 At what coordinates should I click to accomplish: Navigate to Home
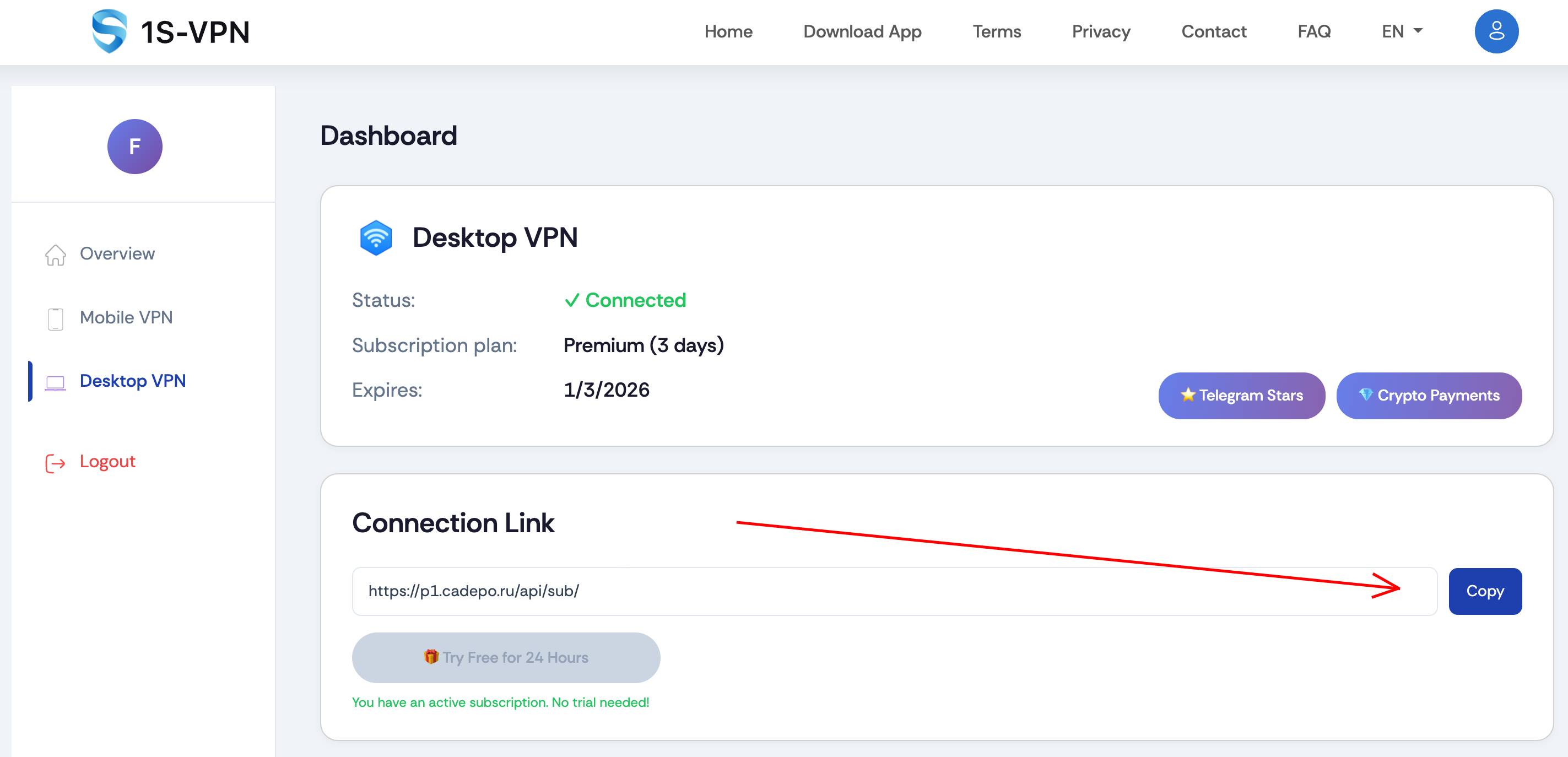click(x=728, y=31)
